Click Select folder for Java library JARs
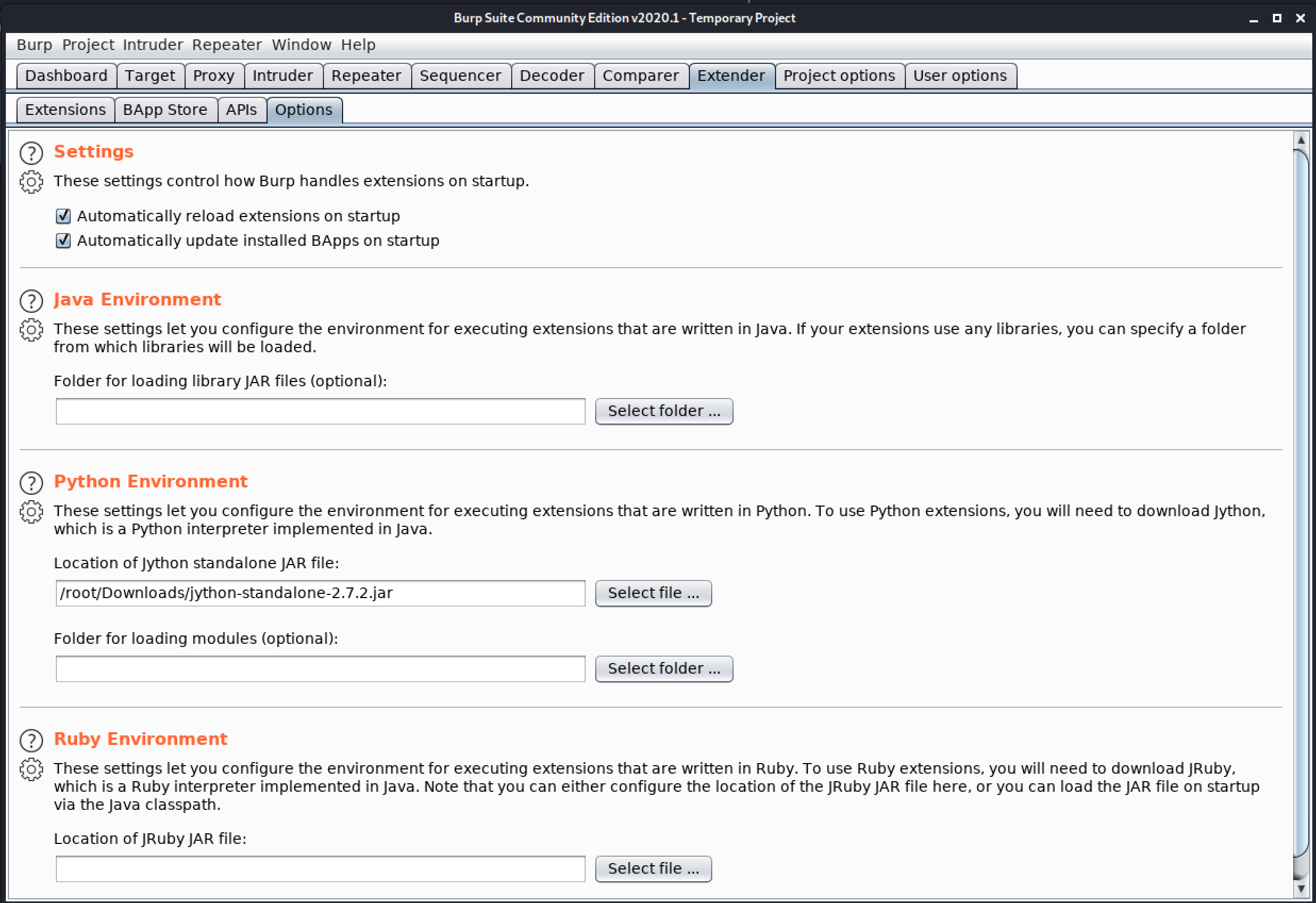This screenshot has height=903, width=1316. click(x=664, y=411)
